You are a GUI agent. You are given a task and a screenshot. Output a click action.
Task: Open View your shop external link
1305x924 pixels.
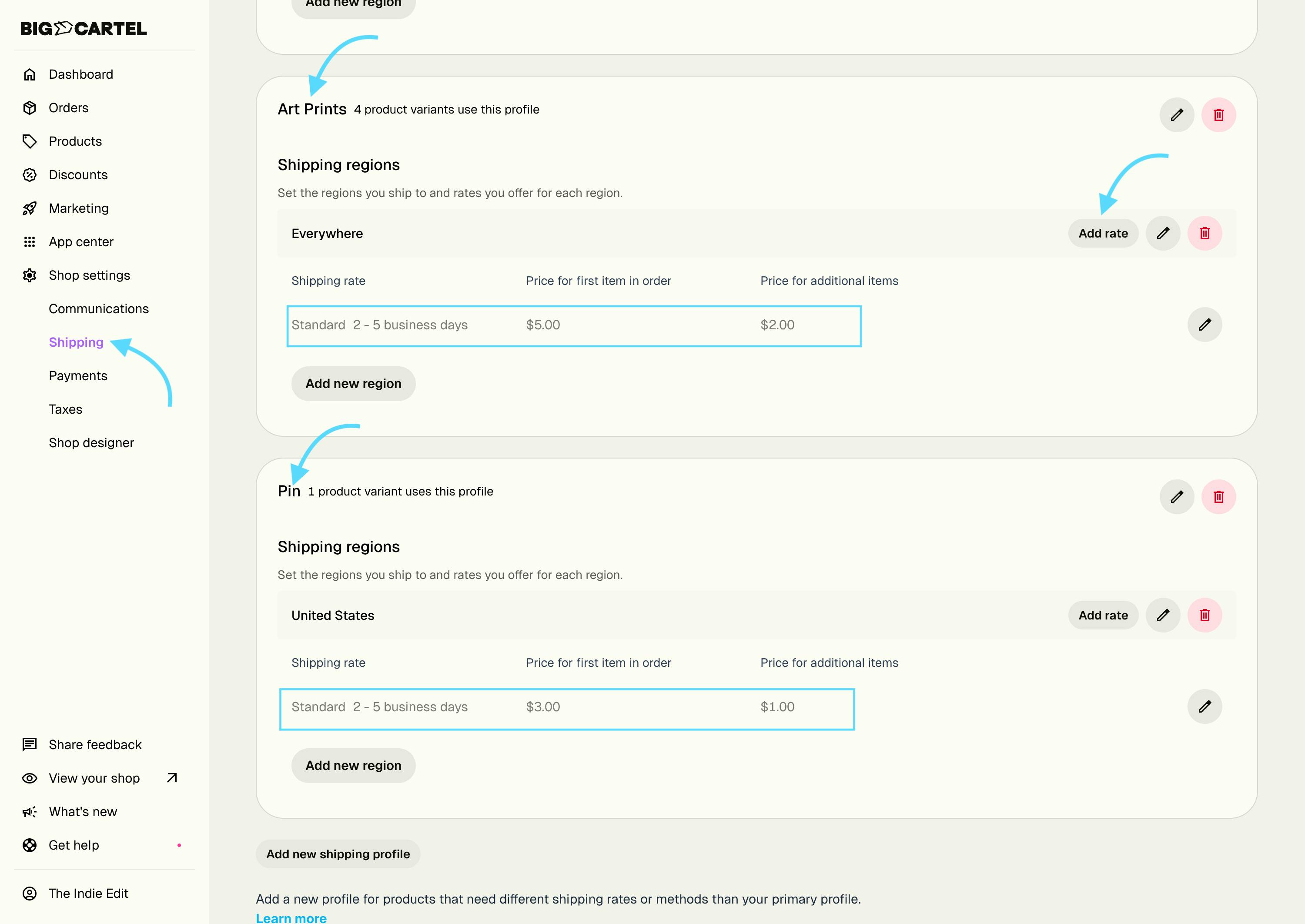pos(94,778)
